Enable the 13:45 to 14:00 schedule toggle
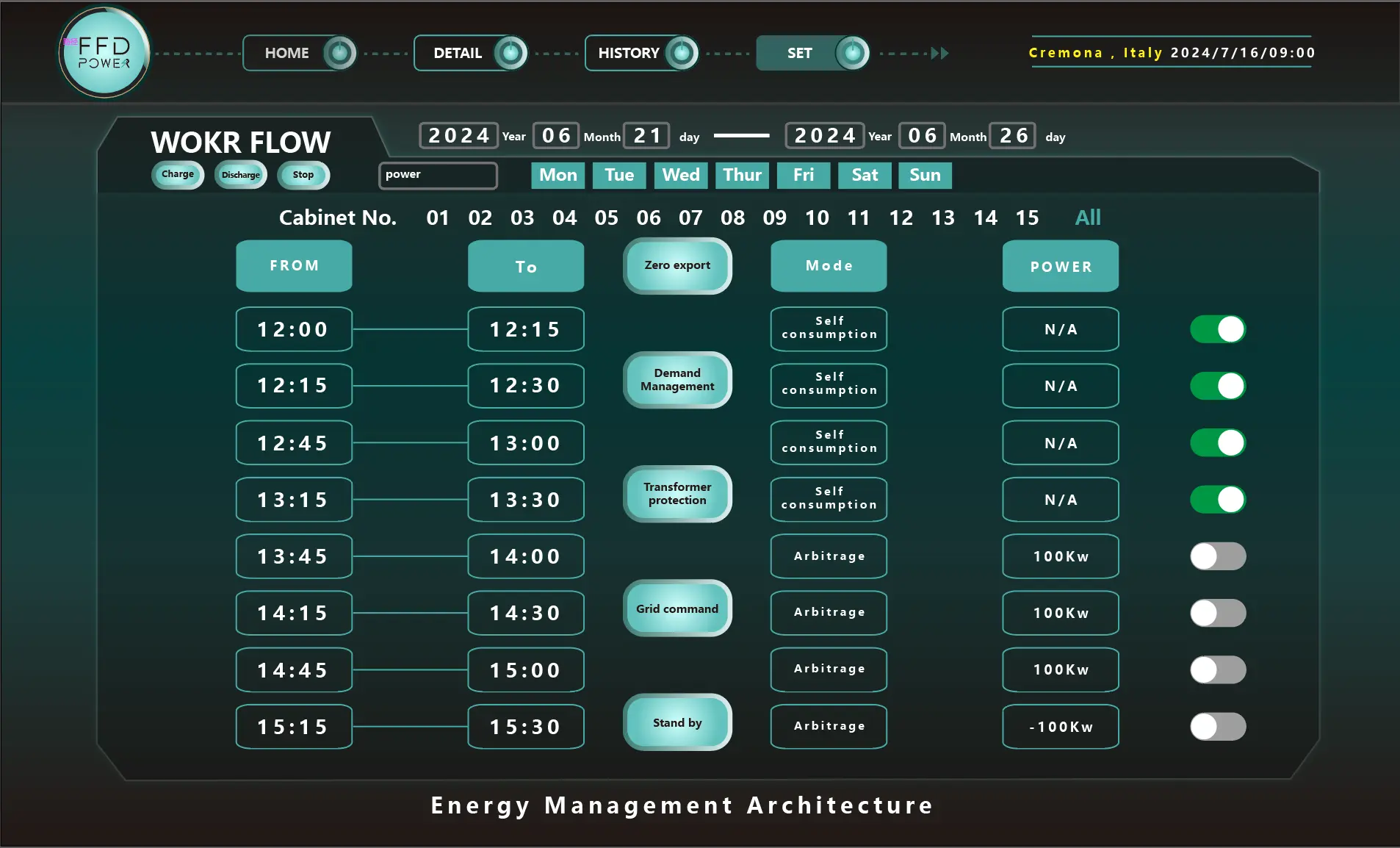 click(1217, 556)
